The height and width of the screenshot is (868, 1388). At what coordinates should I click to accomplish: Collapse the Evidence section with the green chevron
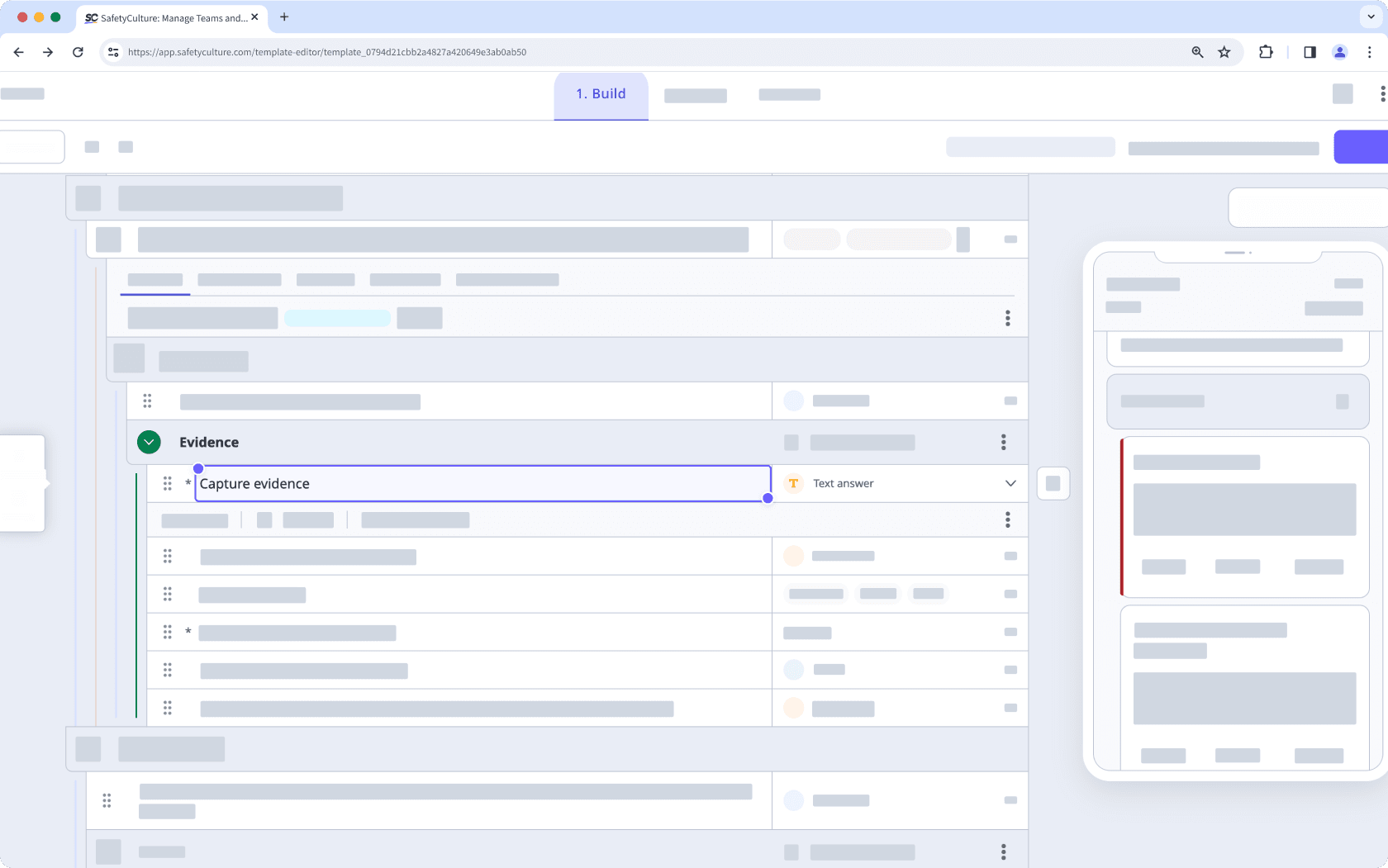[x=149, y=442]
